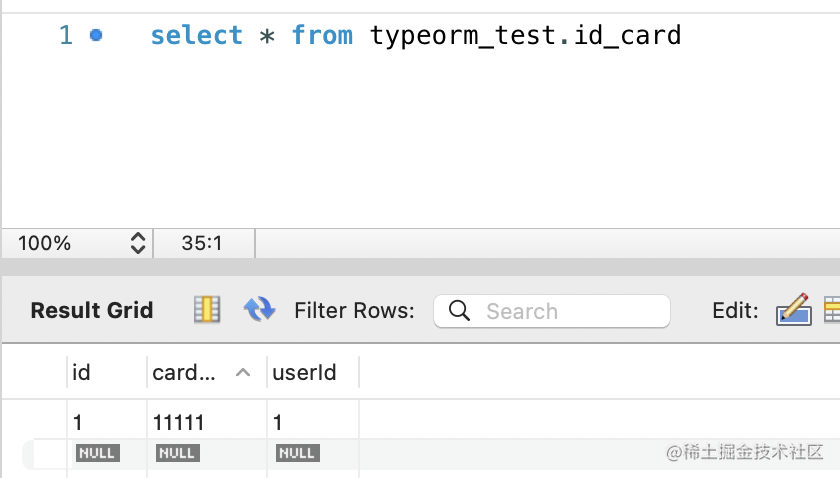Click the NULL cell under the userId column
The image size is (840, 478).
coord(297,453)
